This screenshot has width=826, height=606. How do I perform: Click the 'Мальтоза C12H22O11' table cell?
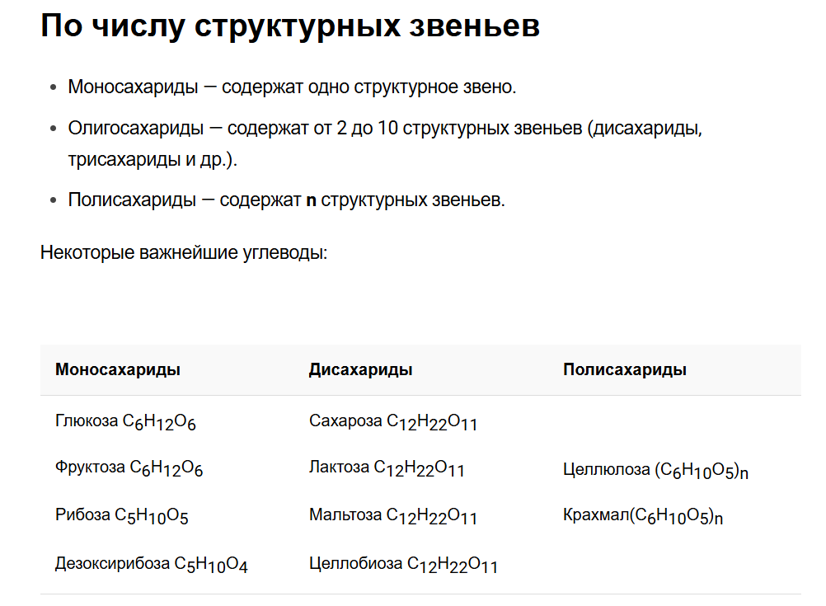click(393, 515)
